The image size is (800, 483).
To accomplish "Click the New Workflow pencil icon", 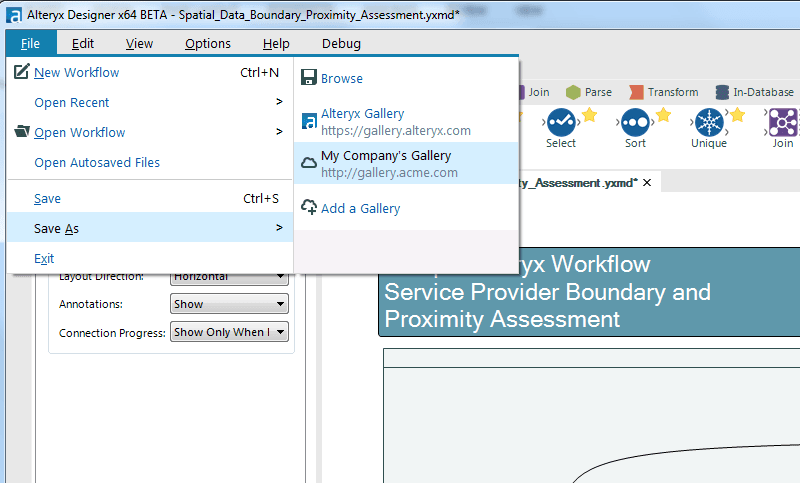I will 21,71.
